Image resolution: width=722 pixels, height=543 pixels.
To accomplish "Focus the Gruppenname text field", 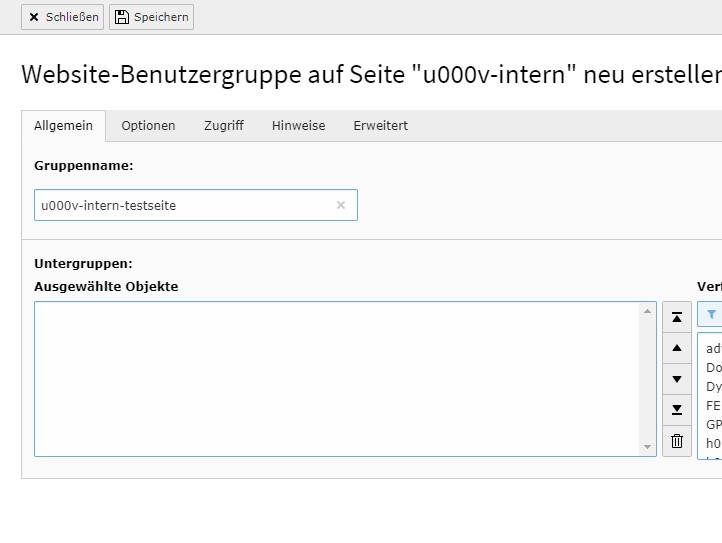I will (185, 205).
